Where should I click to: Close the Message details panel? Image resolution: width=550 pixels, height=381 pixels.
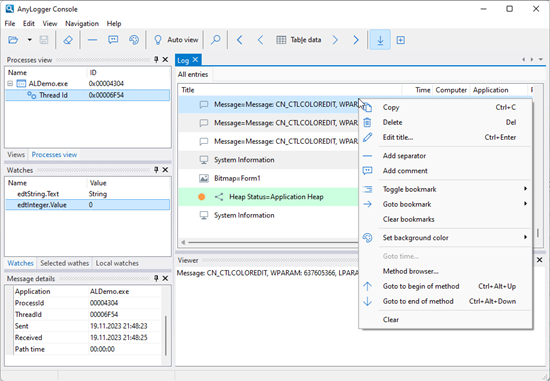tap(165, 278)
